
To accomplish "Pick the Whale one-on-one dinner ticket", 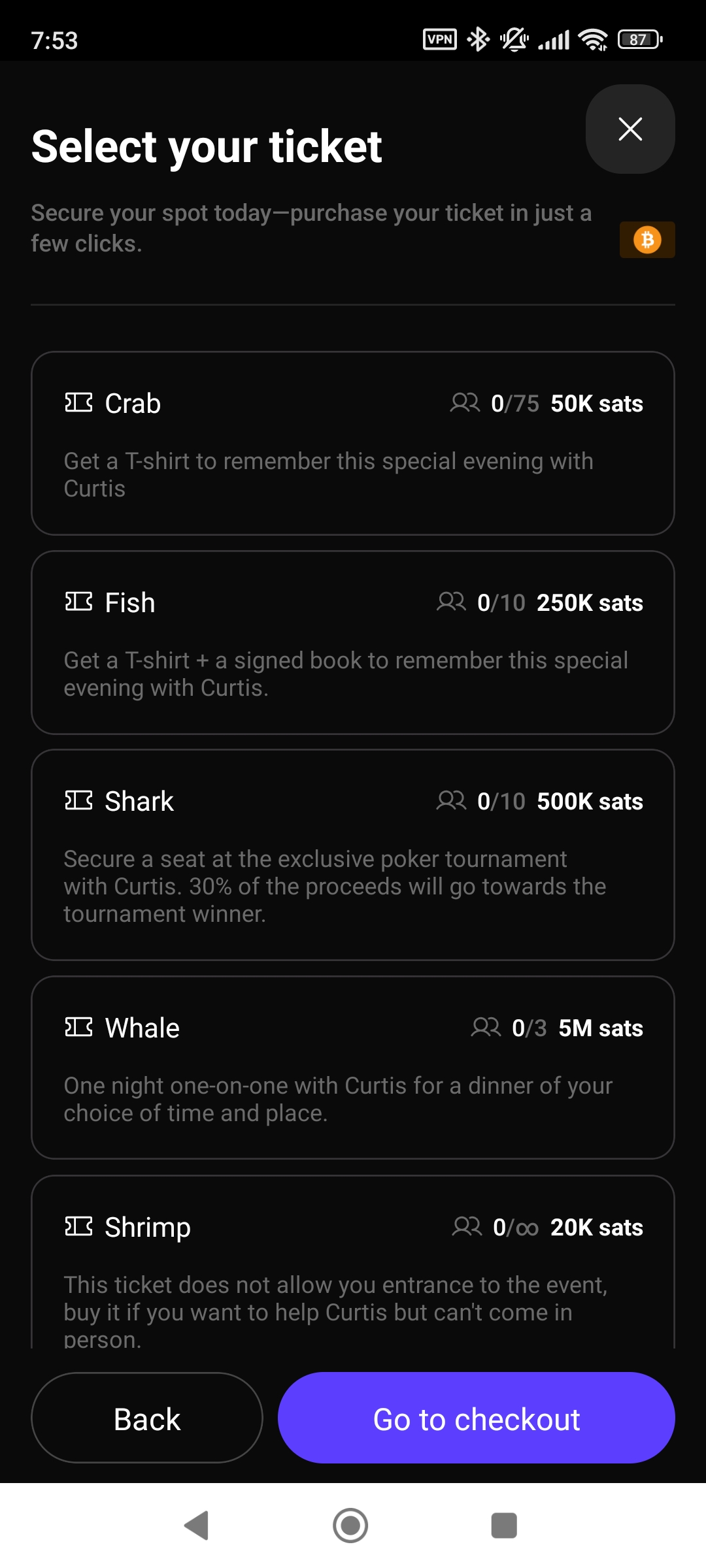I will pyautogui.click(x=353, y=1068).
